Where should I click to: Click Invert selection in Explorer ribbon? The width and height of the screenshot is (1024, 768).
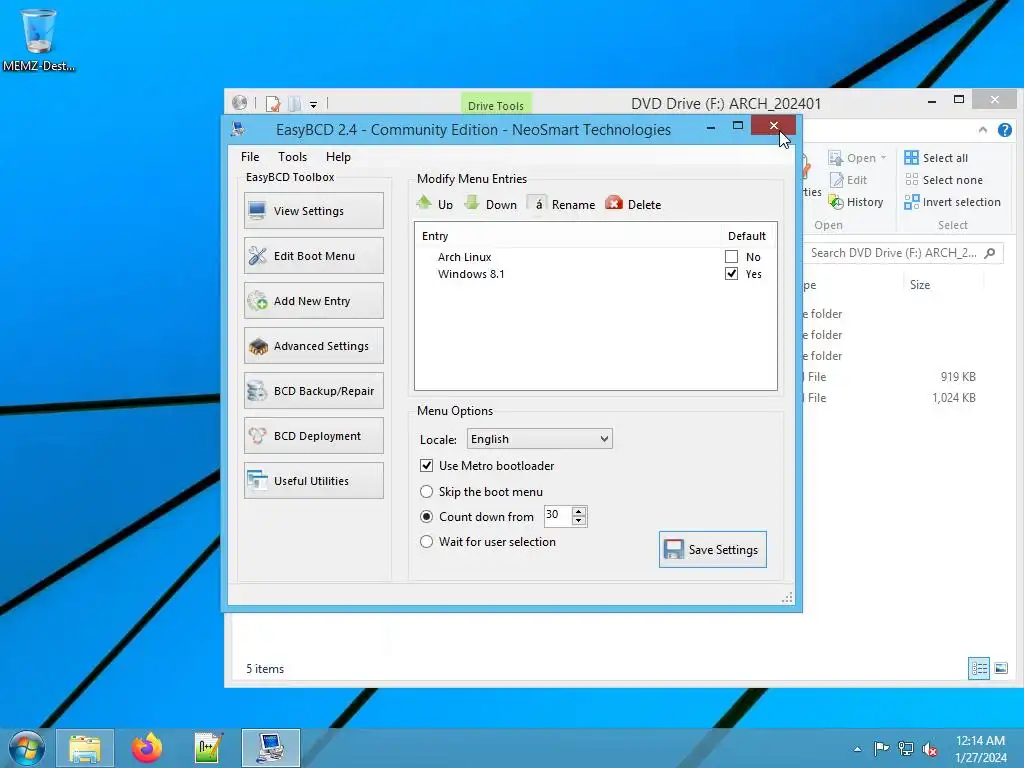point(952,202)
